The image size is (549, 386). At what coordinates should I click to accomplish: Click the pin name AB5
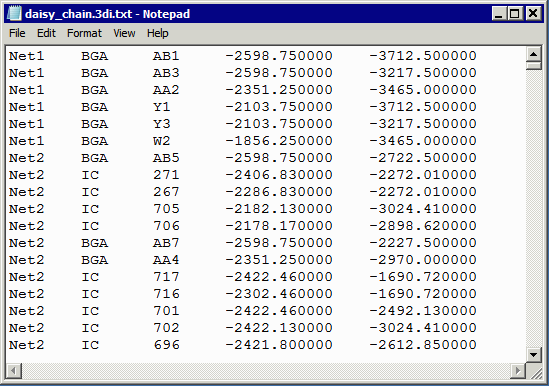click(166, 158)
